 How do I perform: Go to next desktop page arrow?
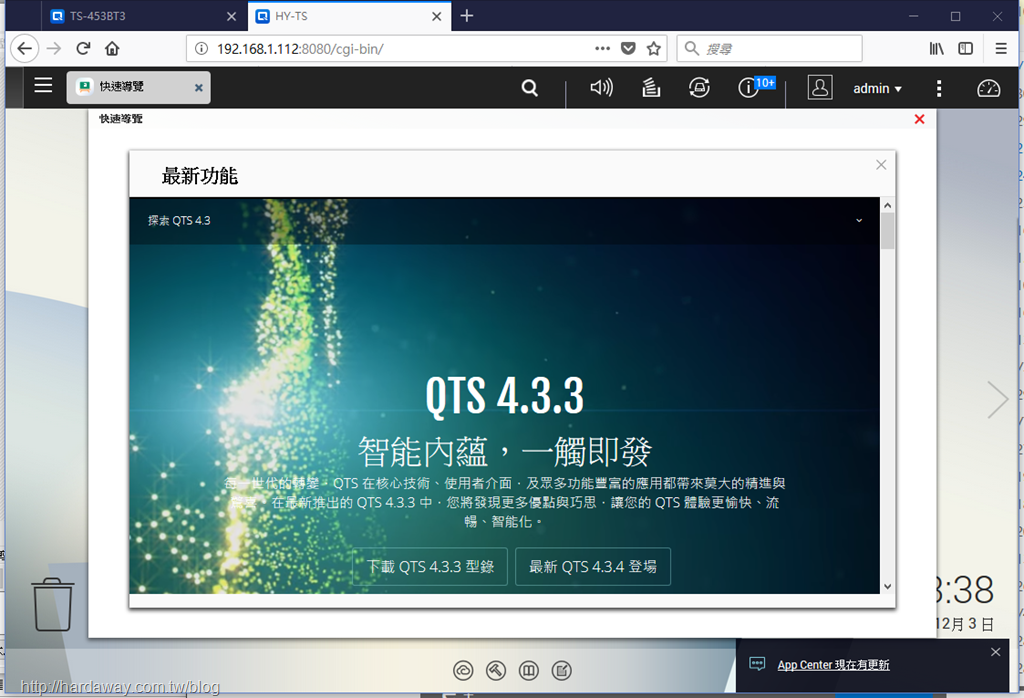(997, 399)
